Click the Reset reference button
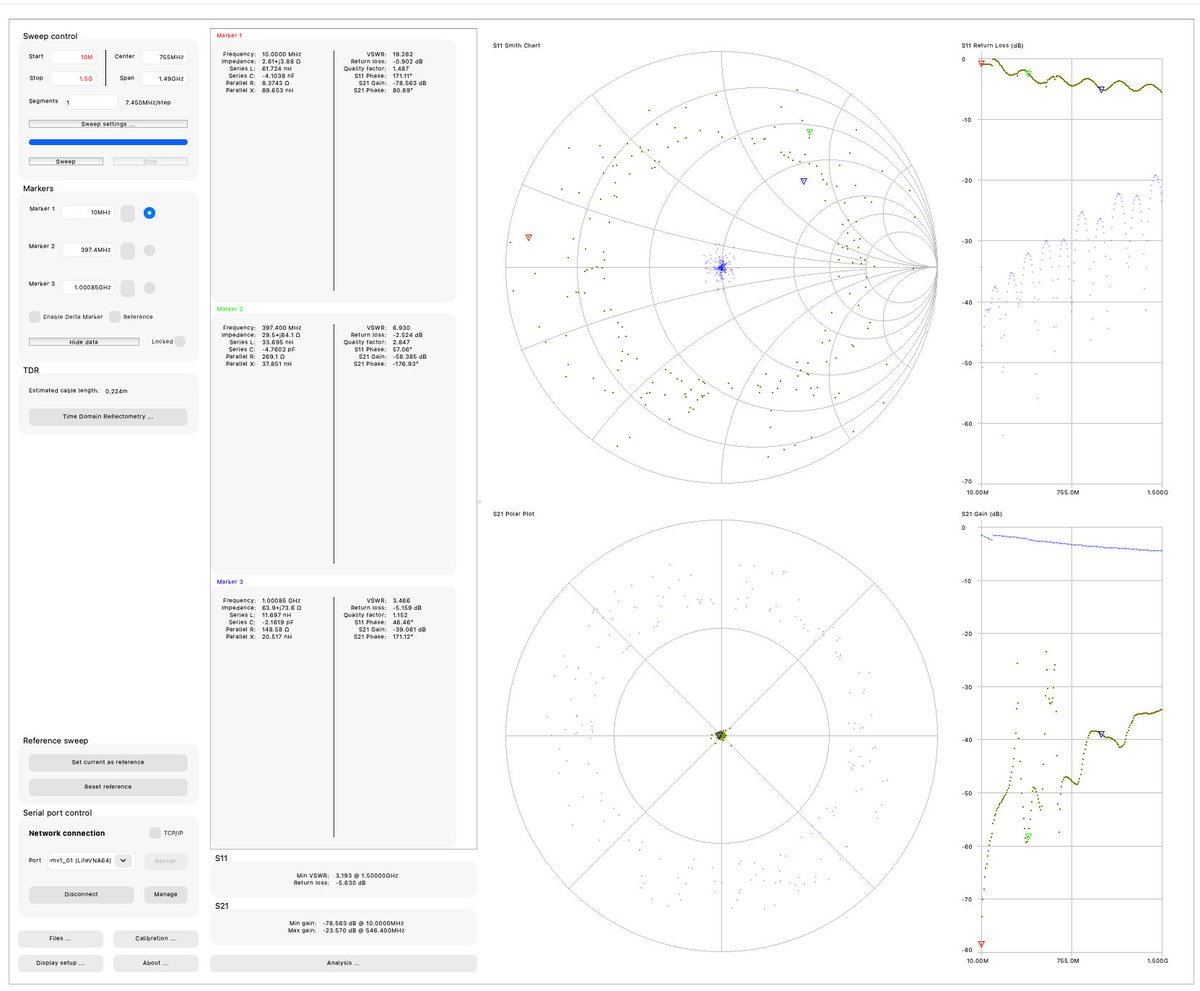The width and height of the screenshot is (1200, 991). tap(108, 787)
